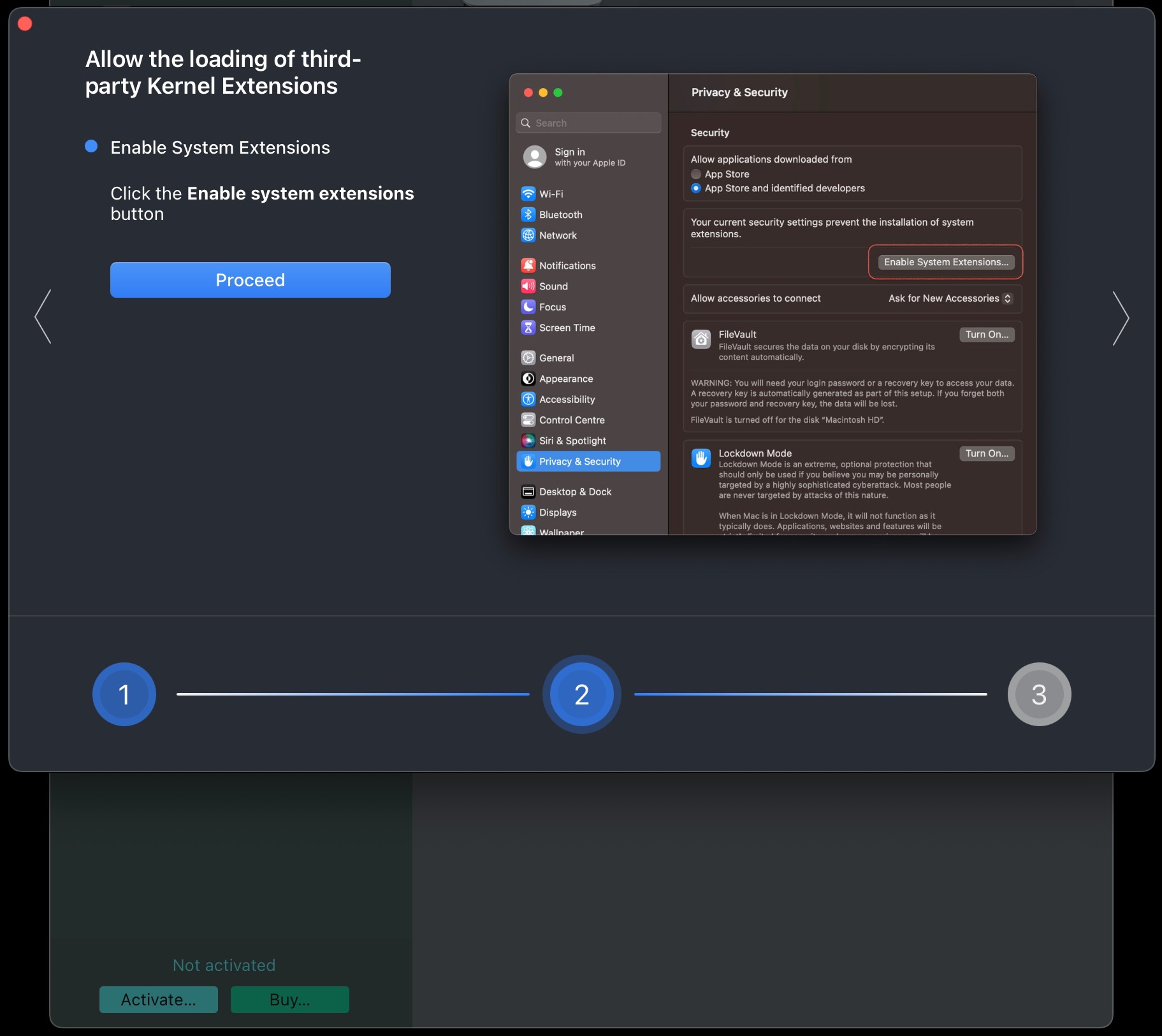The image size is (1162, 1036).
Task: Click the Lockdown Mode hand icon
Action: pos(701,458)
